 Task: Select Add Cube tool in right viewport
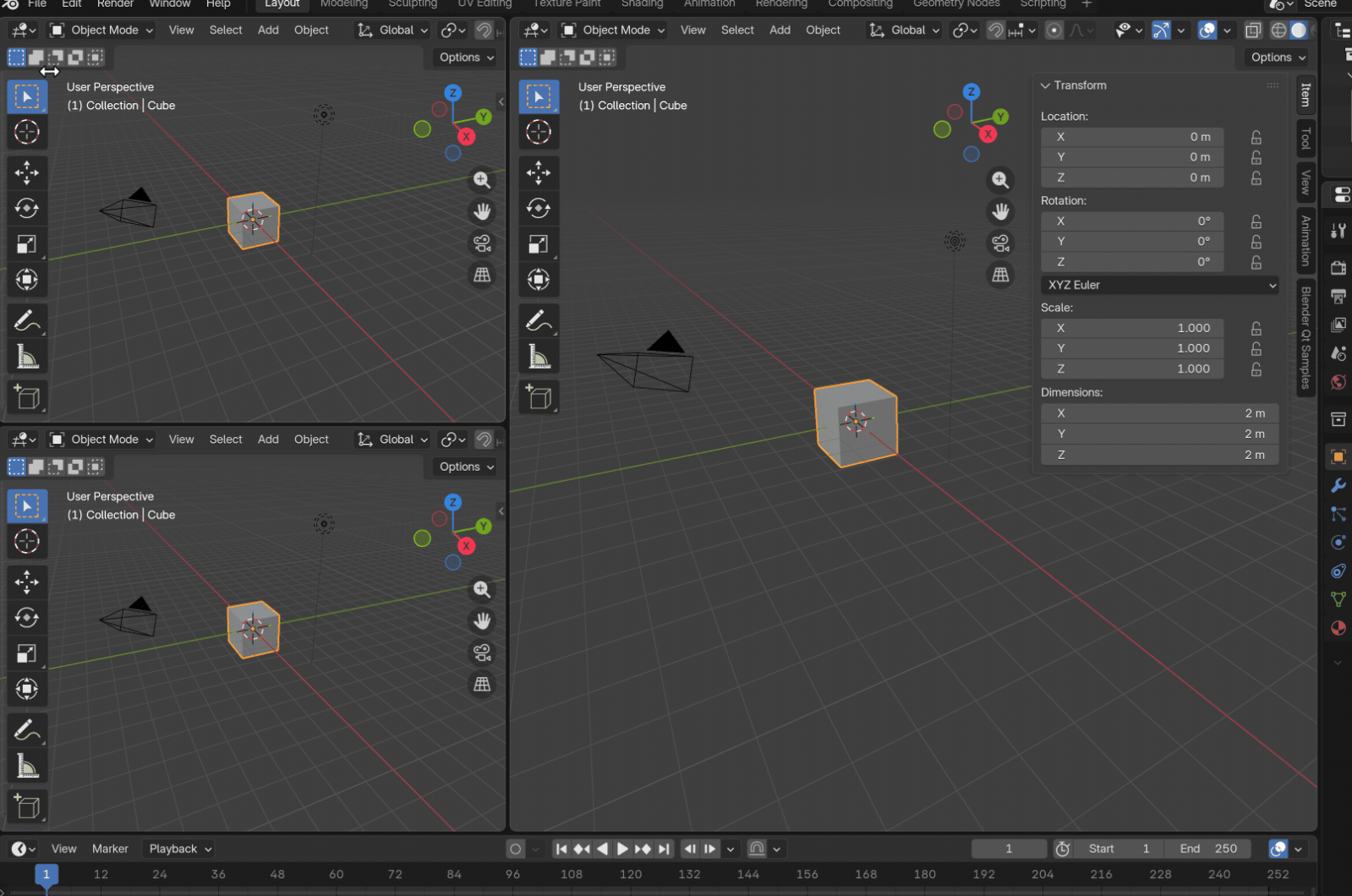point(539,397)
